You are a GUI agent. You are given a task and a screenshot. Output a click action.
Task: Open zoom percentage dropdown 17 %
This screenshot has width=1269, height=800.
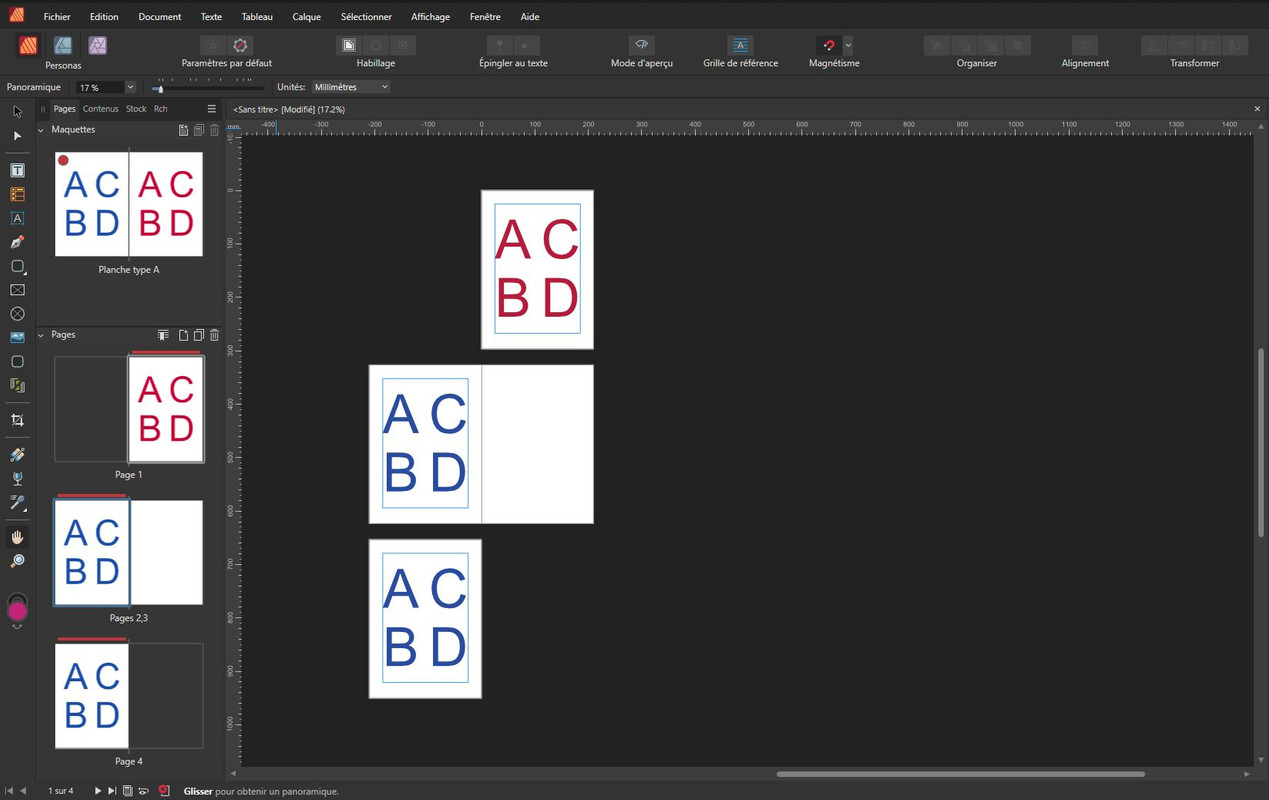coord(130,87)
